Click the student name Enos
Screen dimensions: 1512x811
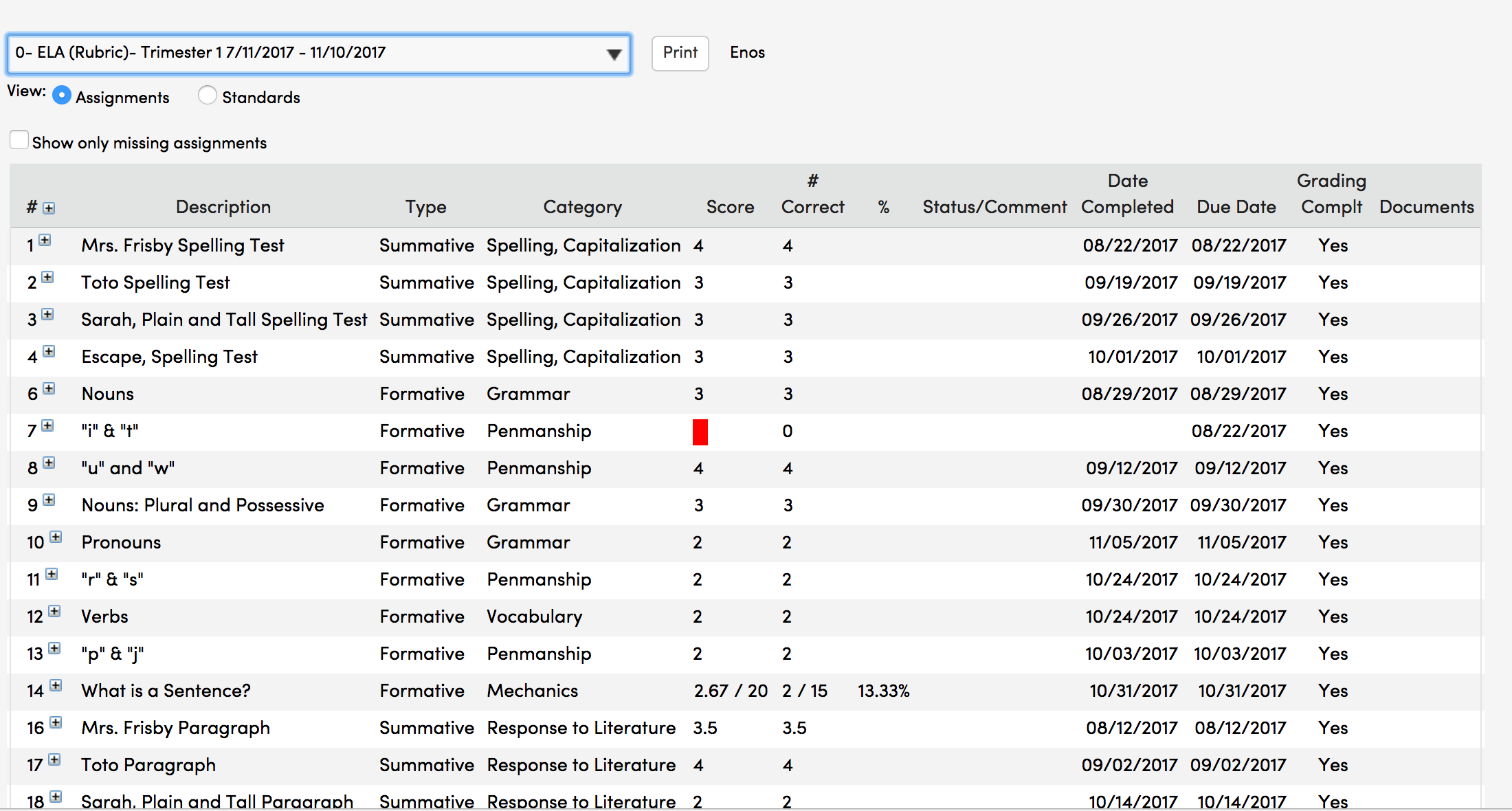click(x=747, y=52)
